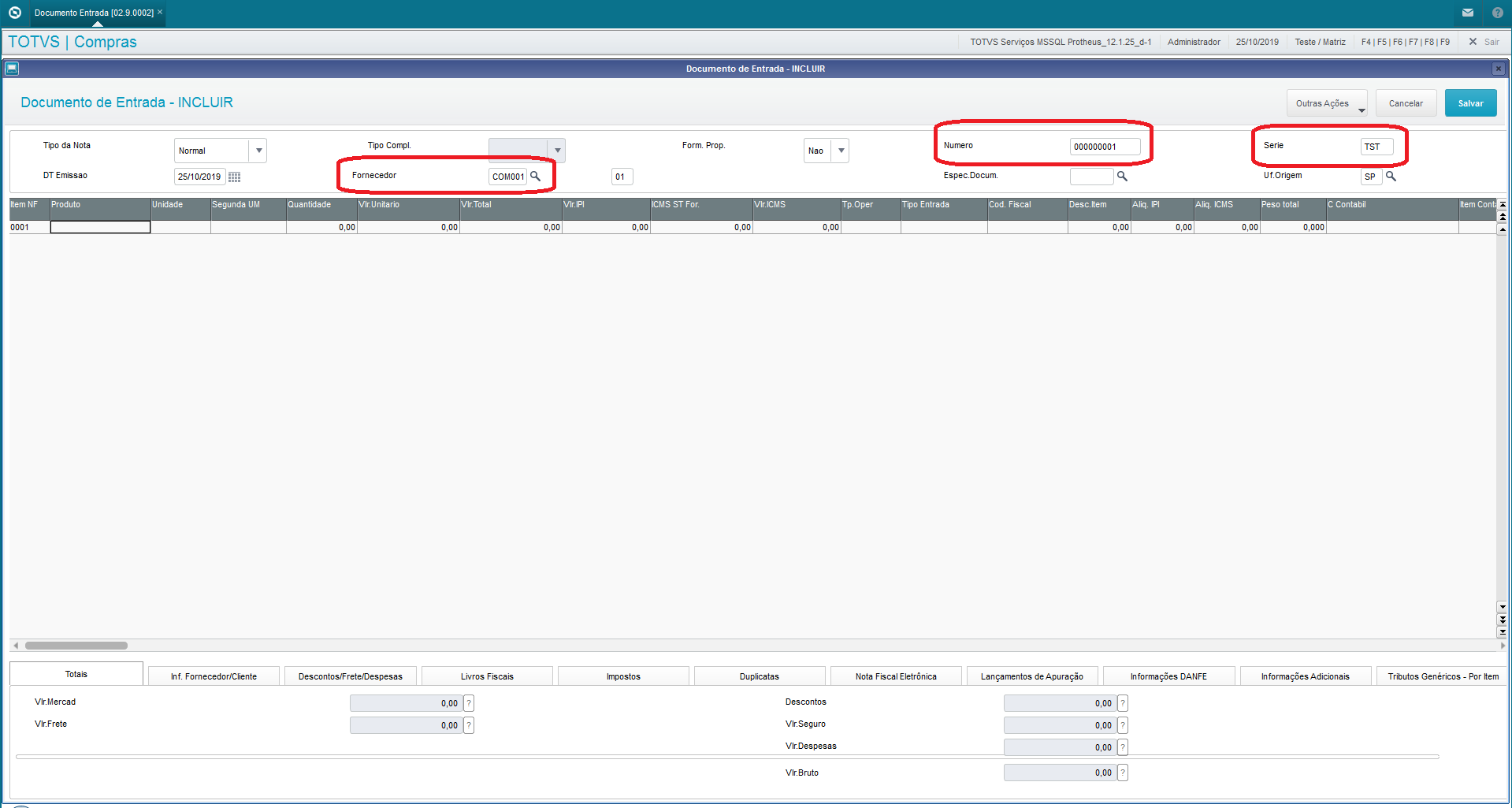Click scroll-right arrow under grid
1512x808 pixels.
pyautogui.click(x=1503, y=646)
